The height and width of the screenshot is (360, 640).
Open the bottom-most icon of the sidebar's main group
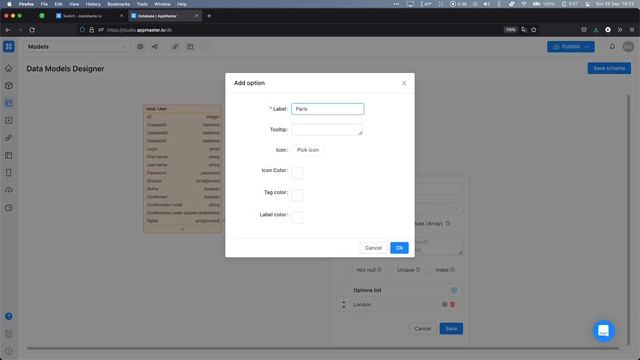click(9, 208)
